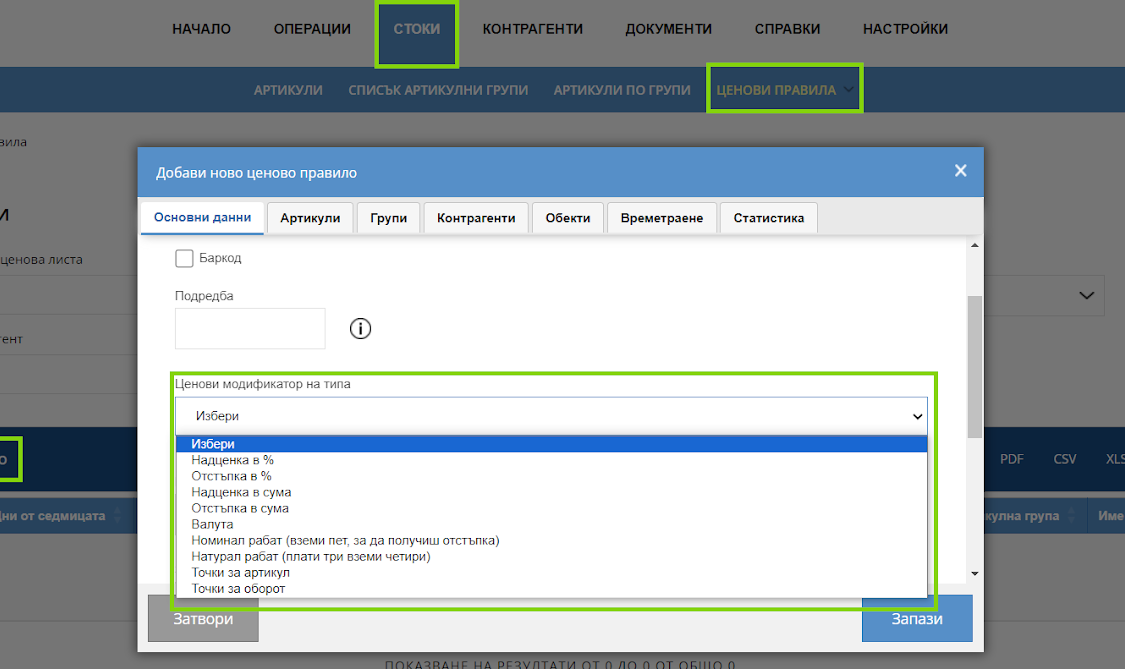The height and width of the screenshot is (669, 1125).
Task: Open the Обекти tab
Action: coord(568,218)
